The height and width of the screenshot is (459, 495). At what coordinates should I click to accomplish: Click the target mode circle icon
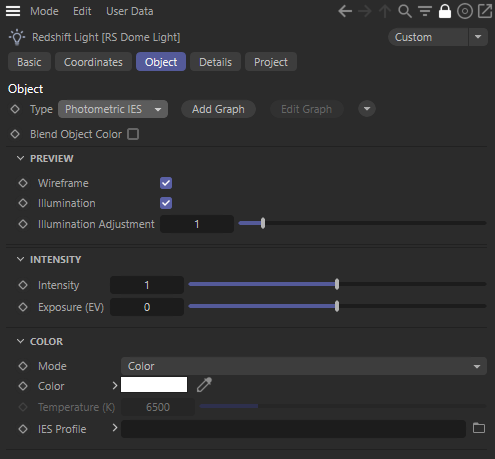pos(465,11)
